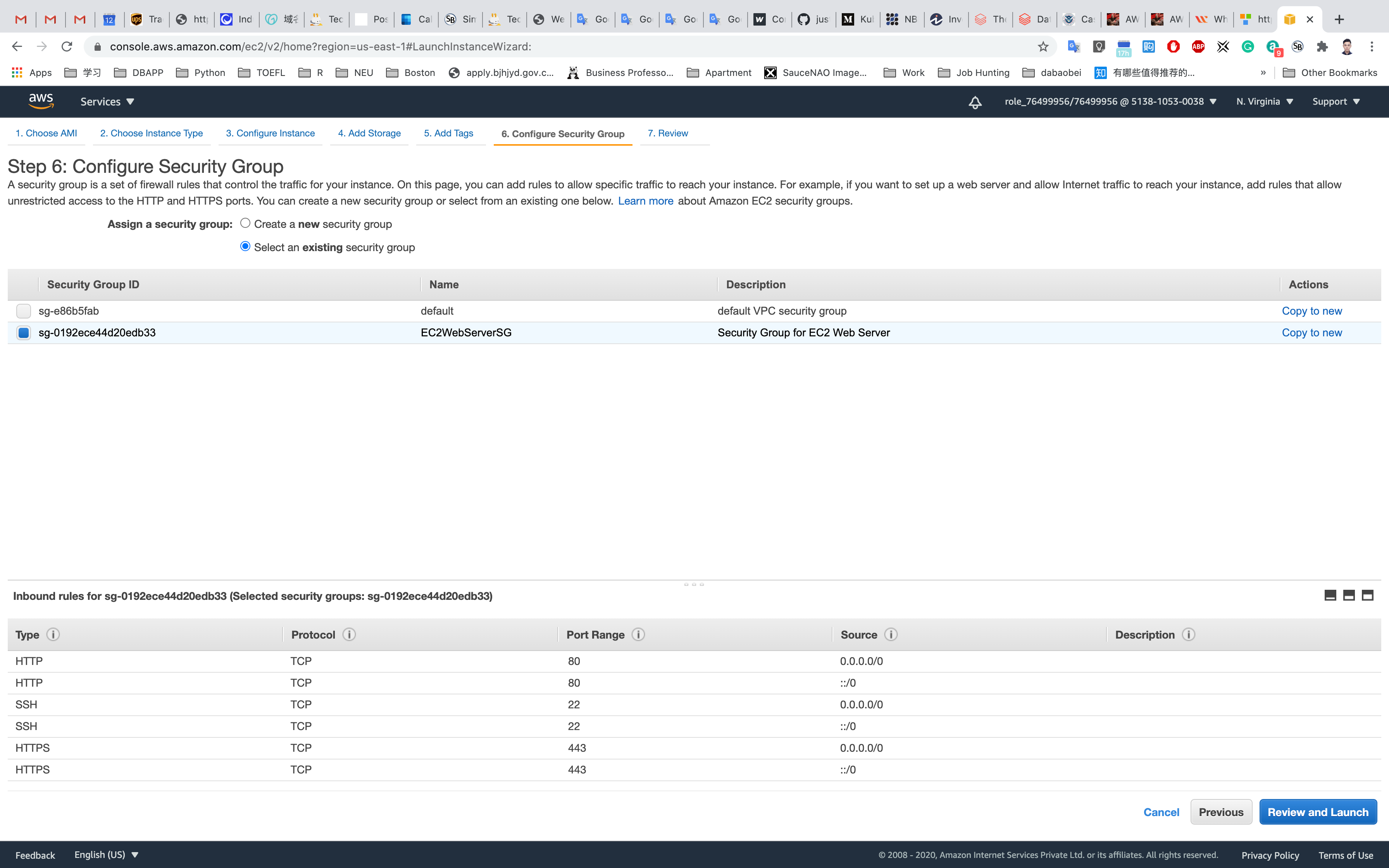Expand the Support dropdown menu
This screenshot has width=1389, height=868.
click(x=1336, y=102)
